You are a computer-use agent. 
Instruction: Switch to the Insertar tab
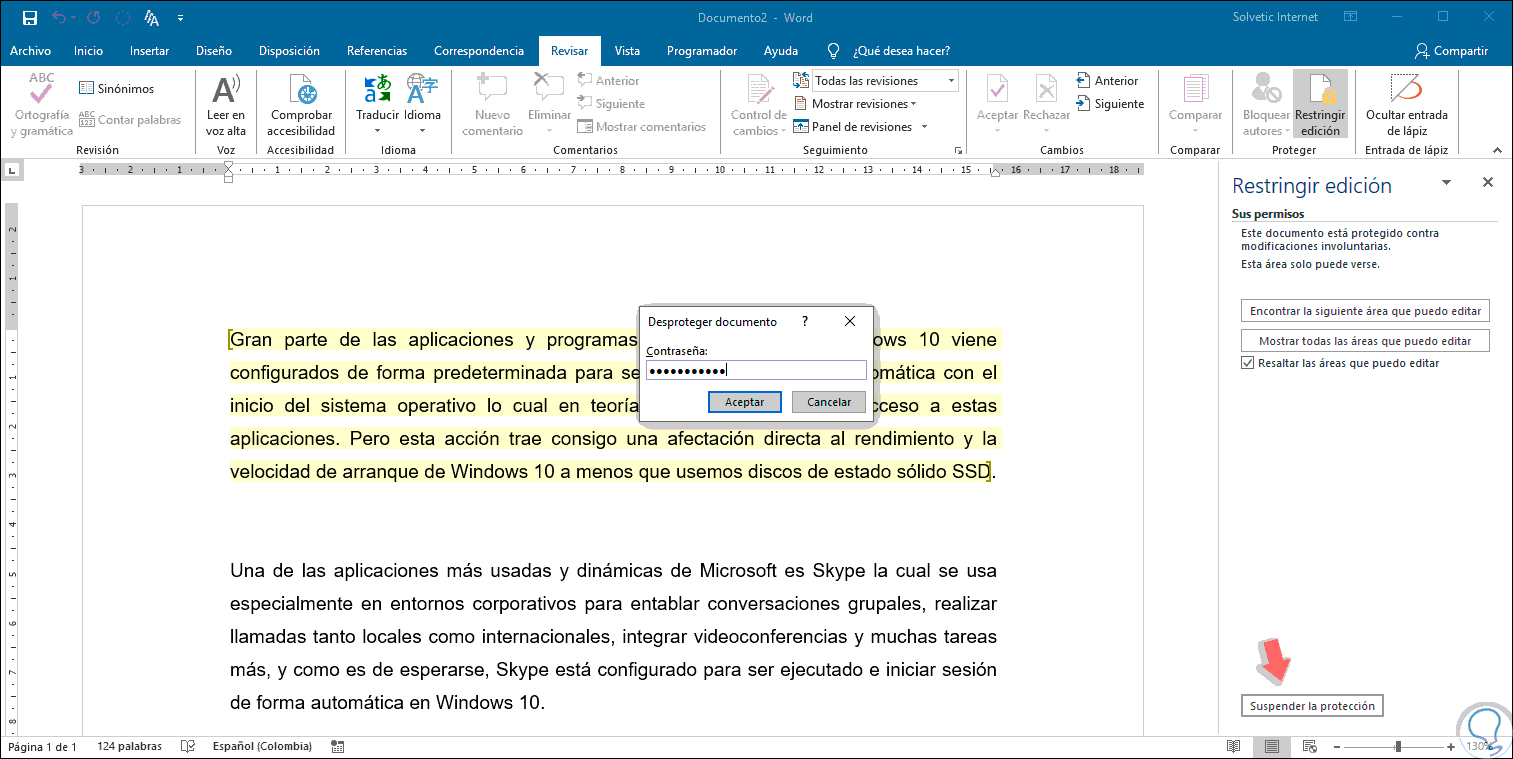pyautogui.click(x=149, y=51)
